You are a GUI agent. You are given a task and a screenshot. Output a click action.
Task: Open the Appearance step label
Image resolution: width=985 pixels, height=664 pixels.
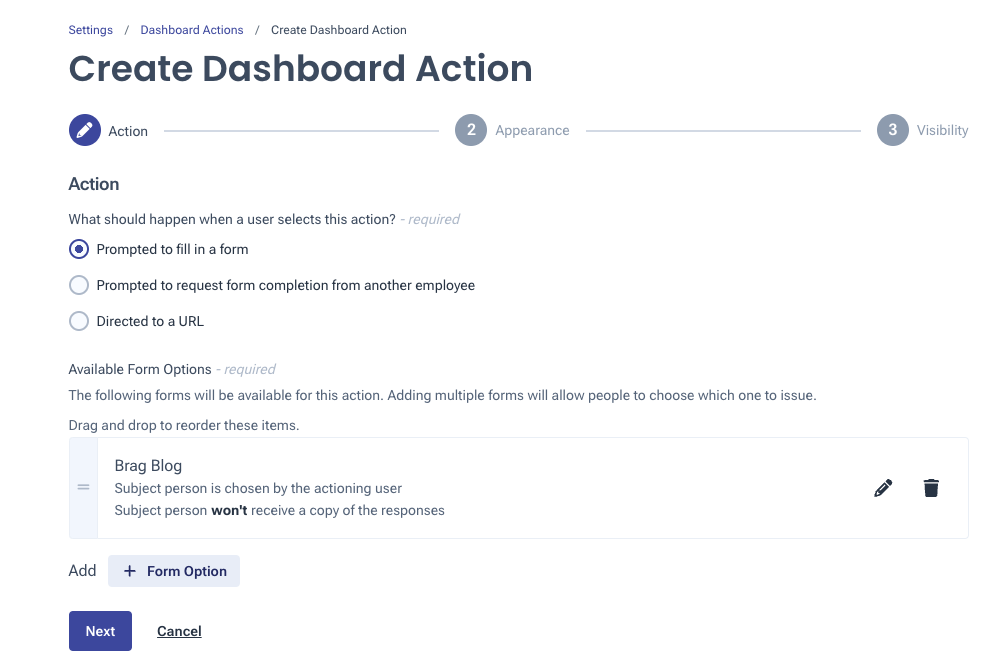532,131
